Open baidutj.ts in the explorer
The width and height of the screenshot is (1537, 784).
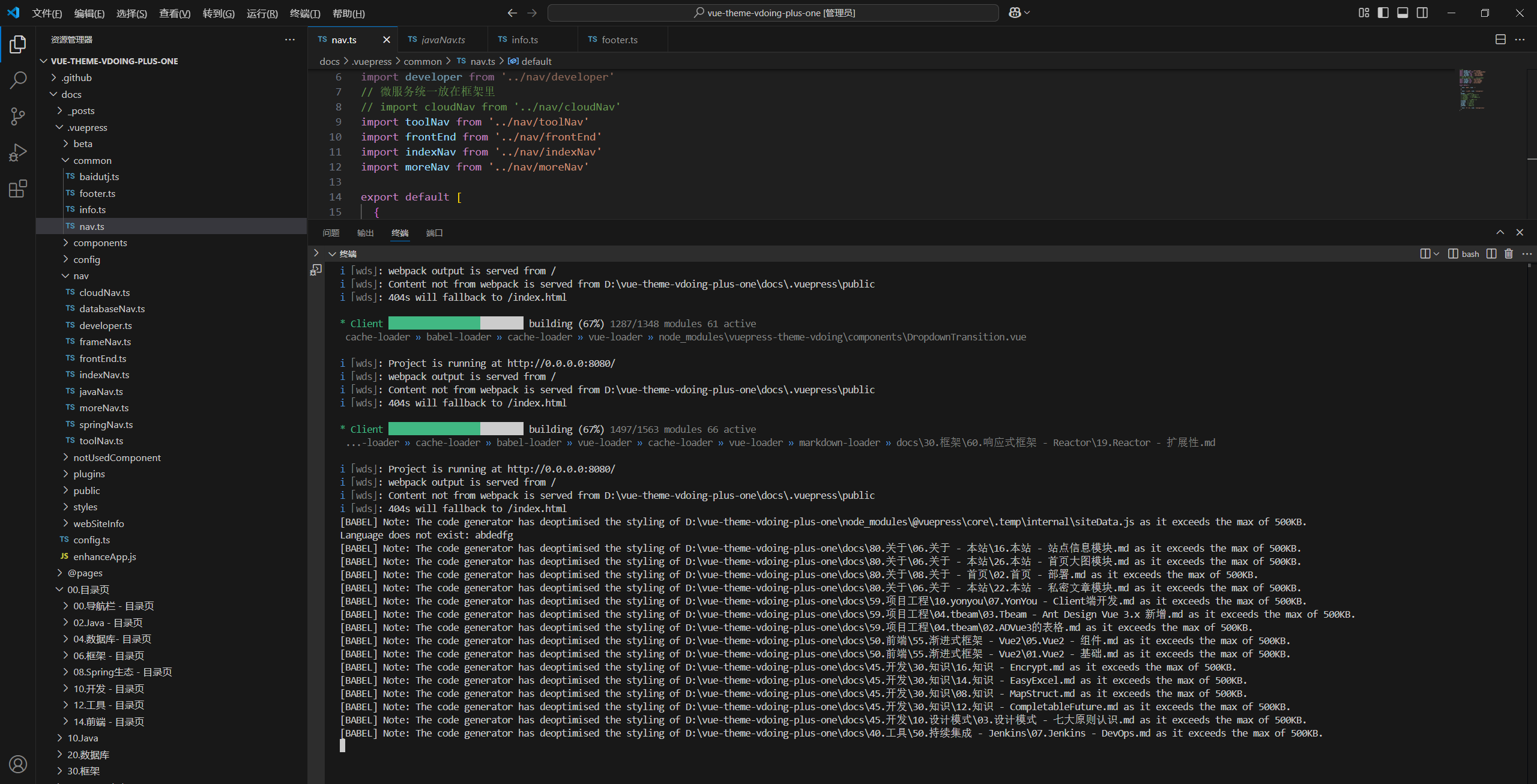pos(99,176)
